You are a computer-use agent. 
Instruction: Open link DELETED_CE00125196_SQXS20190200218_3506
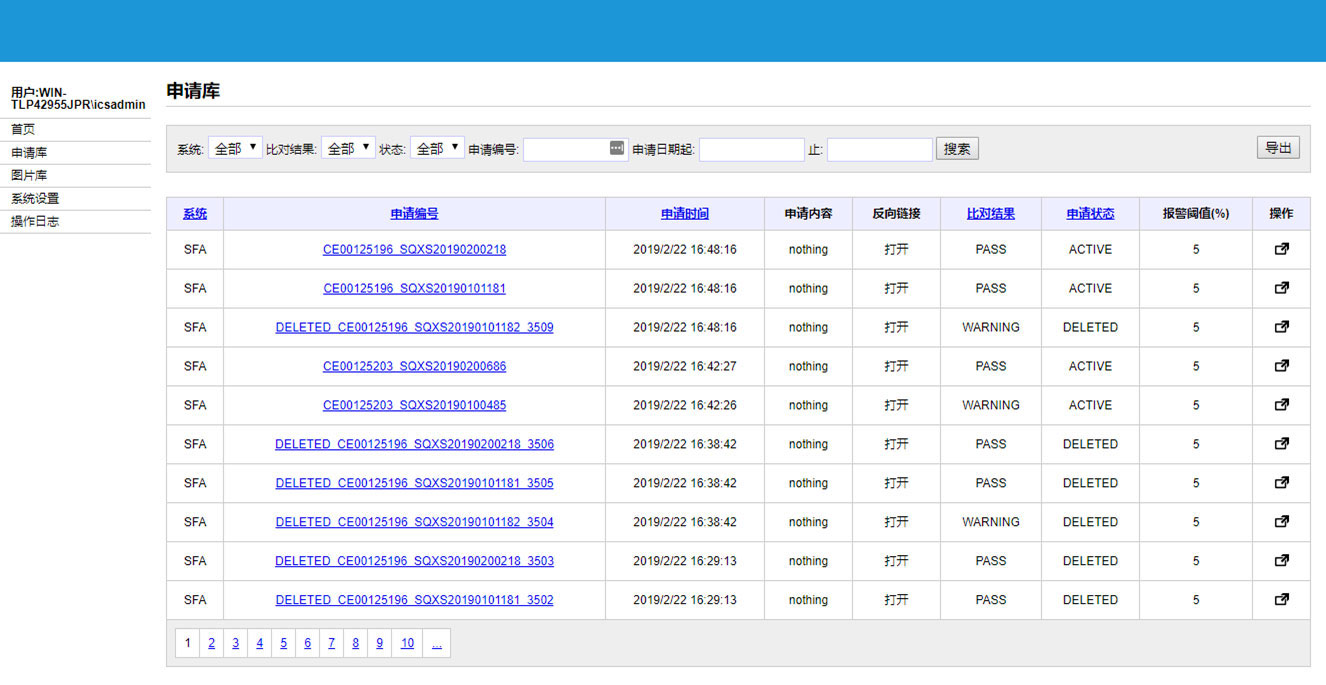click(x=414, y=445)
